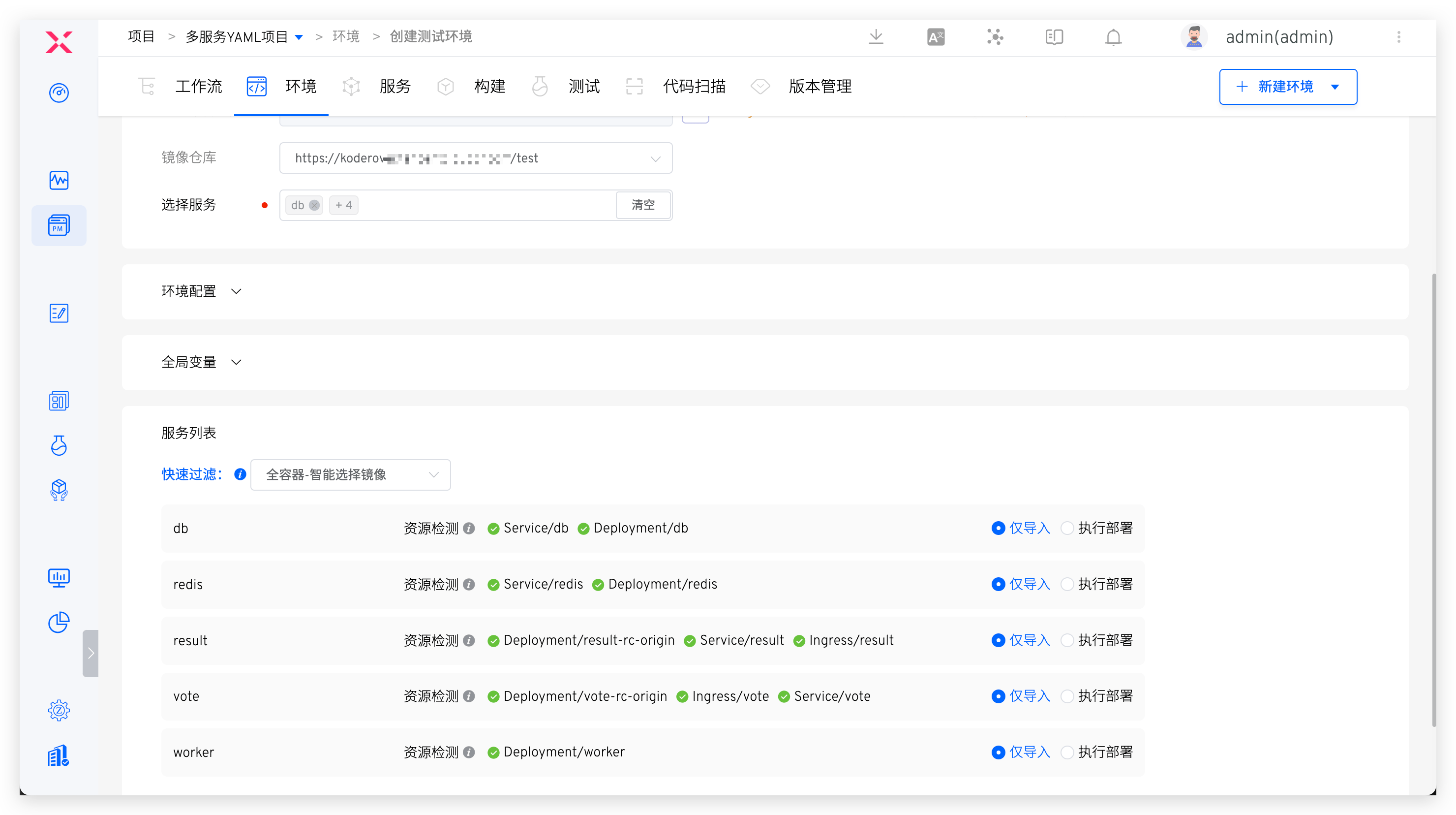
Task: Open the delivery package sidebar icon
Action: [59, 490]
